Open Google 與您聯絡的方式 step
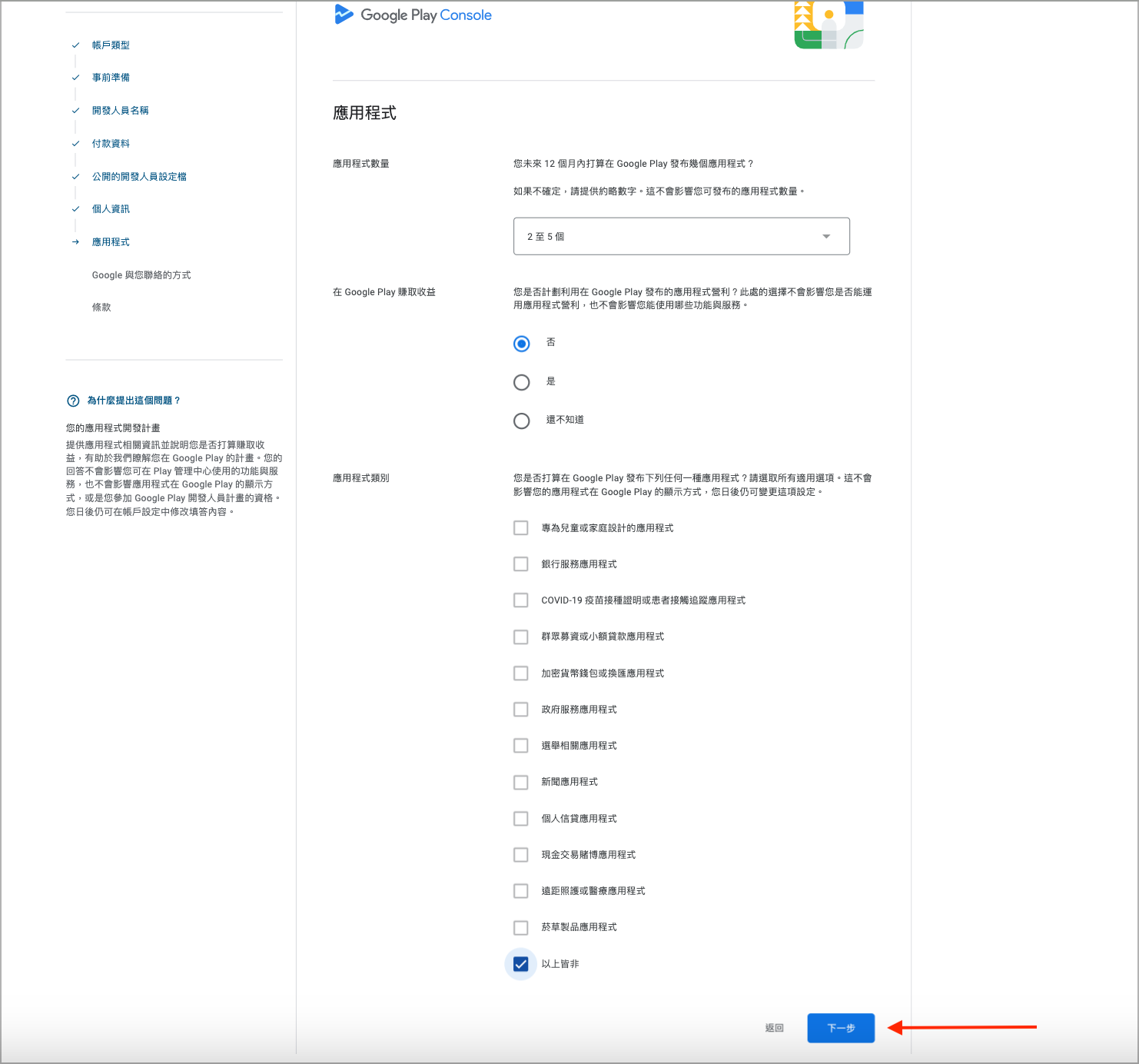Image resolution: width=1139 pixels, height=1064 pixels. tap(141, 275)
